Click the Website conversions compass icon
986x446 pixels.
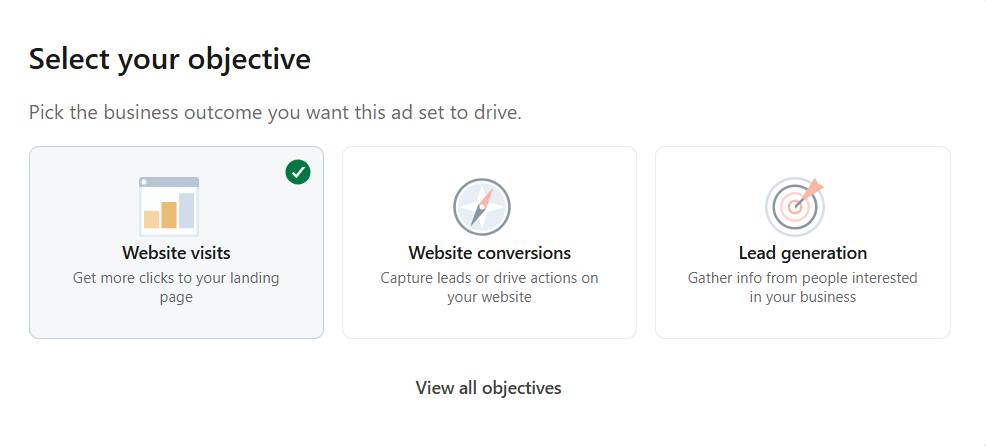(482, 207)
